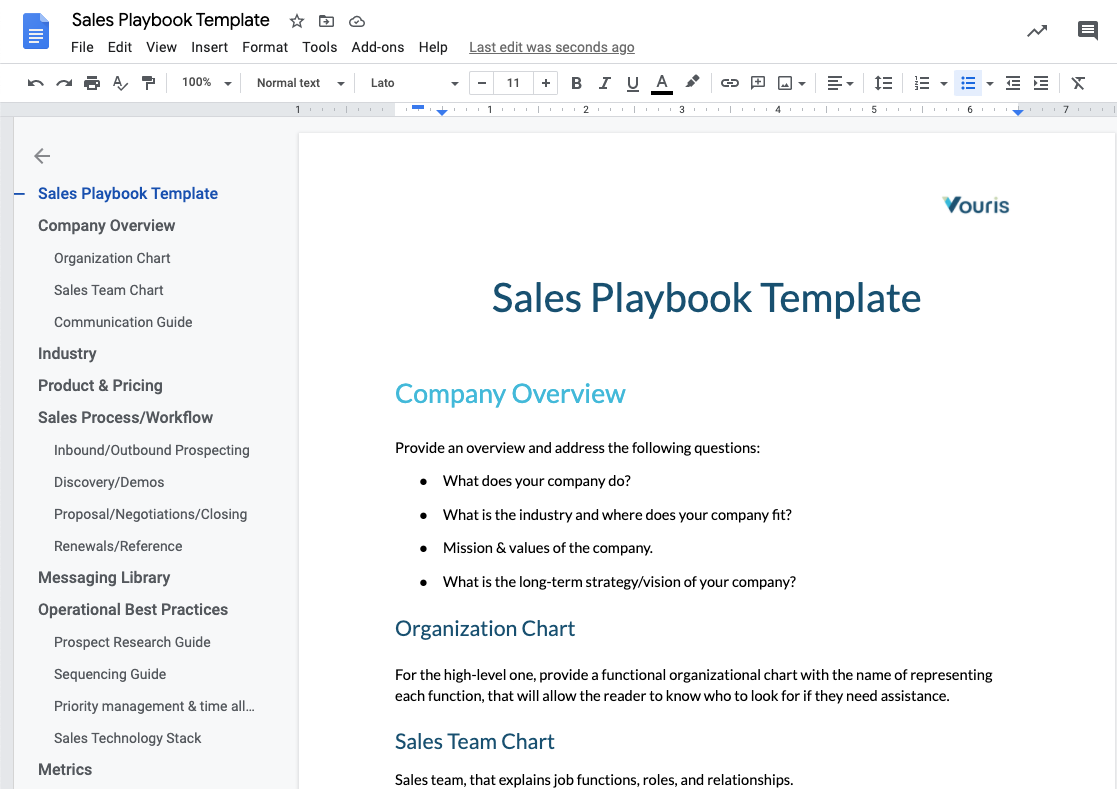This screenshot has height=789, width=1117.
Task: Click the right indent marker on ruler
Action: tap(1018, 113)
